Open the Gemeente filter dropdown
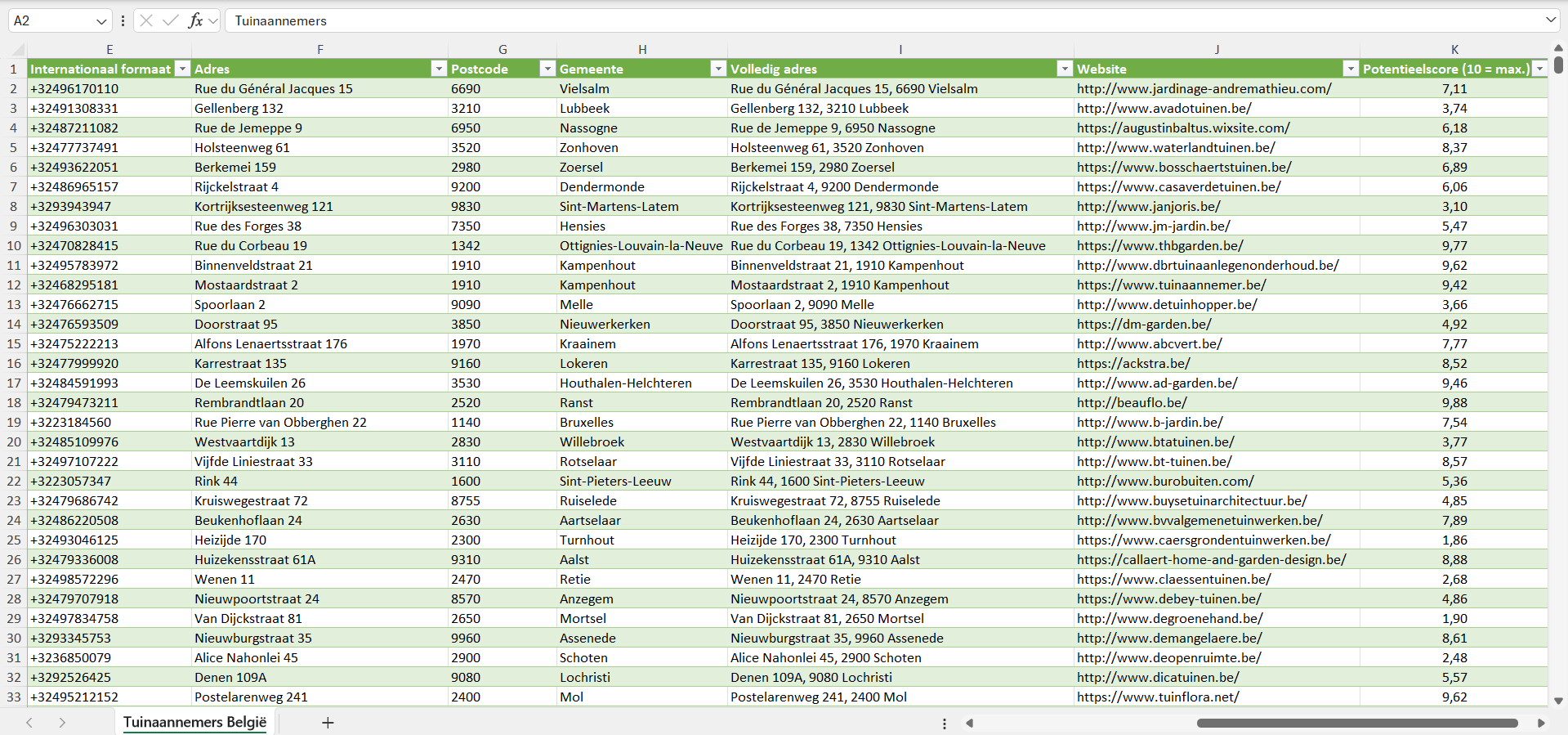 (717, 69)
